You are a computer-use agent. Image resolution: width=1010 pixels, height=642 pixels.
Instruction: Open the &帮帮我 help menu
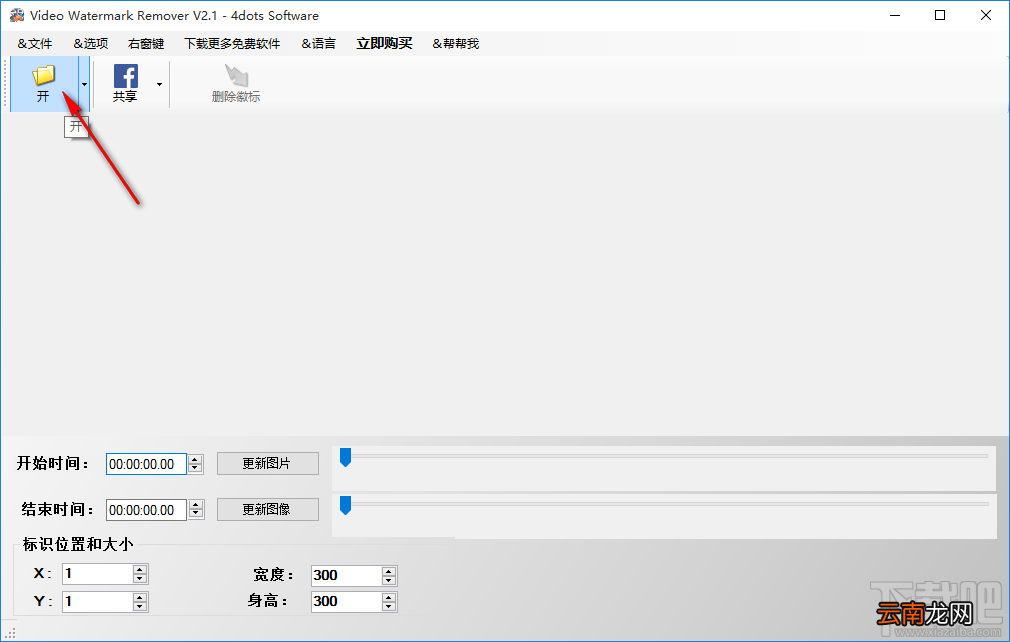[455, 44]
